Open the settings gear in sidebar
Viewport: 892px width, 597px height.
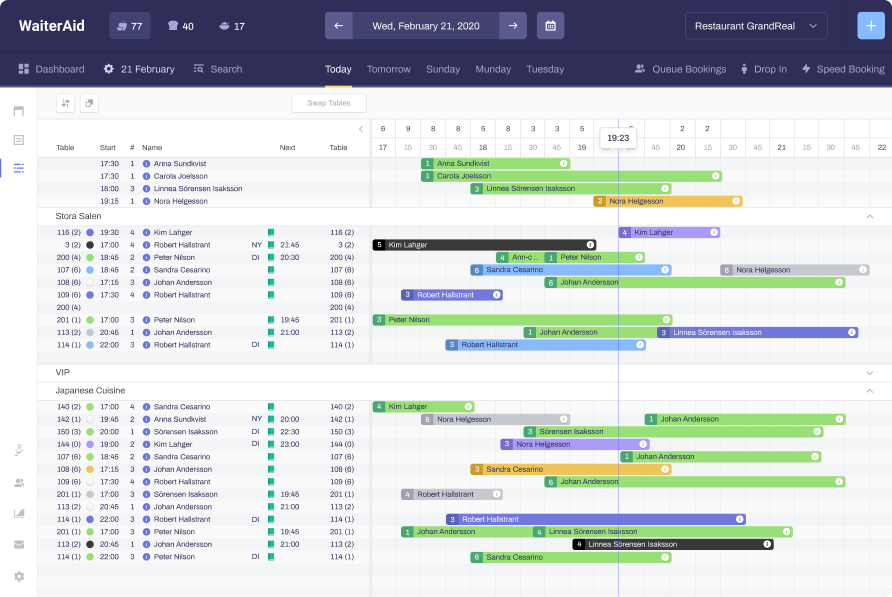(19, 576)
